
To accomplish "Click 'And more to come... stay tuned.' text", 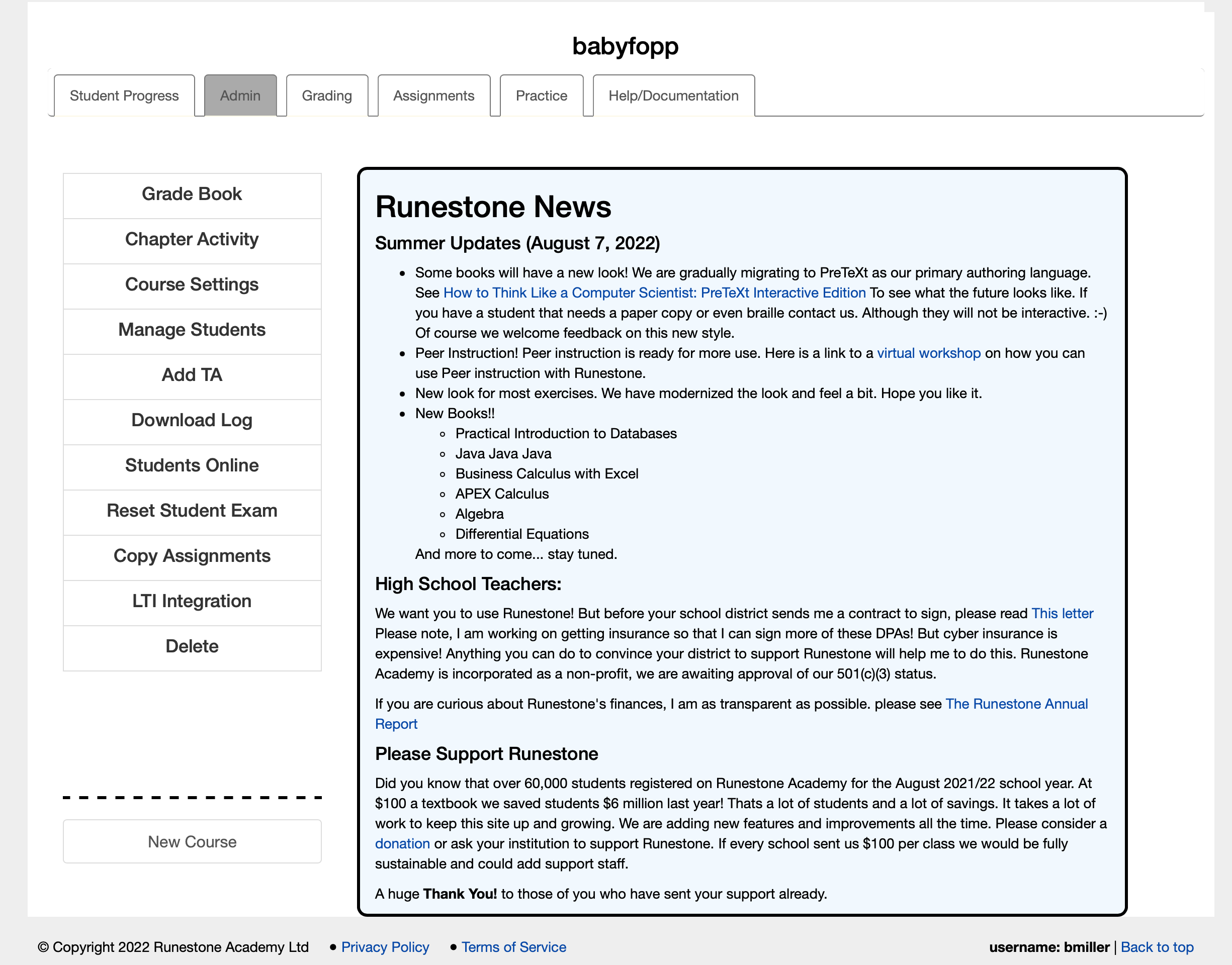I will (x=515, y=554).
